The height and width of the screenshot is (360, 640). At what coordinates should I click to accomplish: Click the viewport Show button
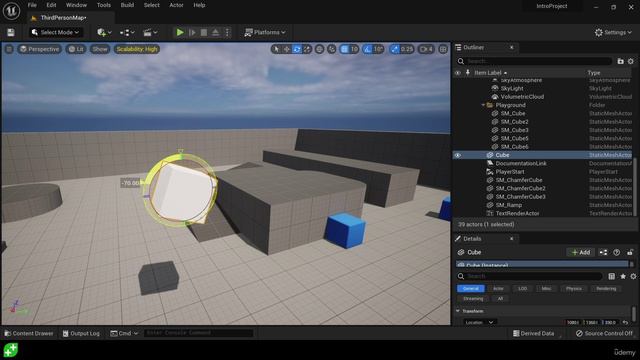pos(100,49)
